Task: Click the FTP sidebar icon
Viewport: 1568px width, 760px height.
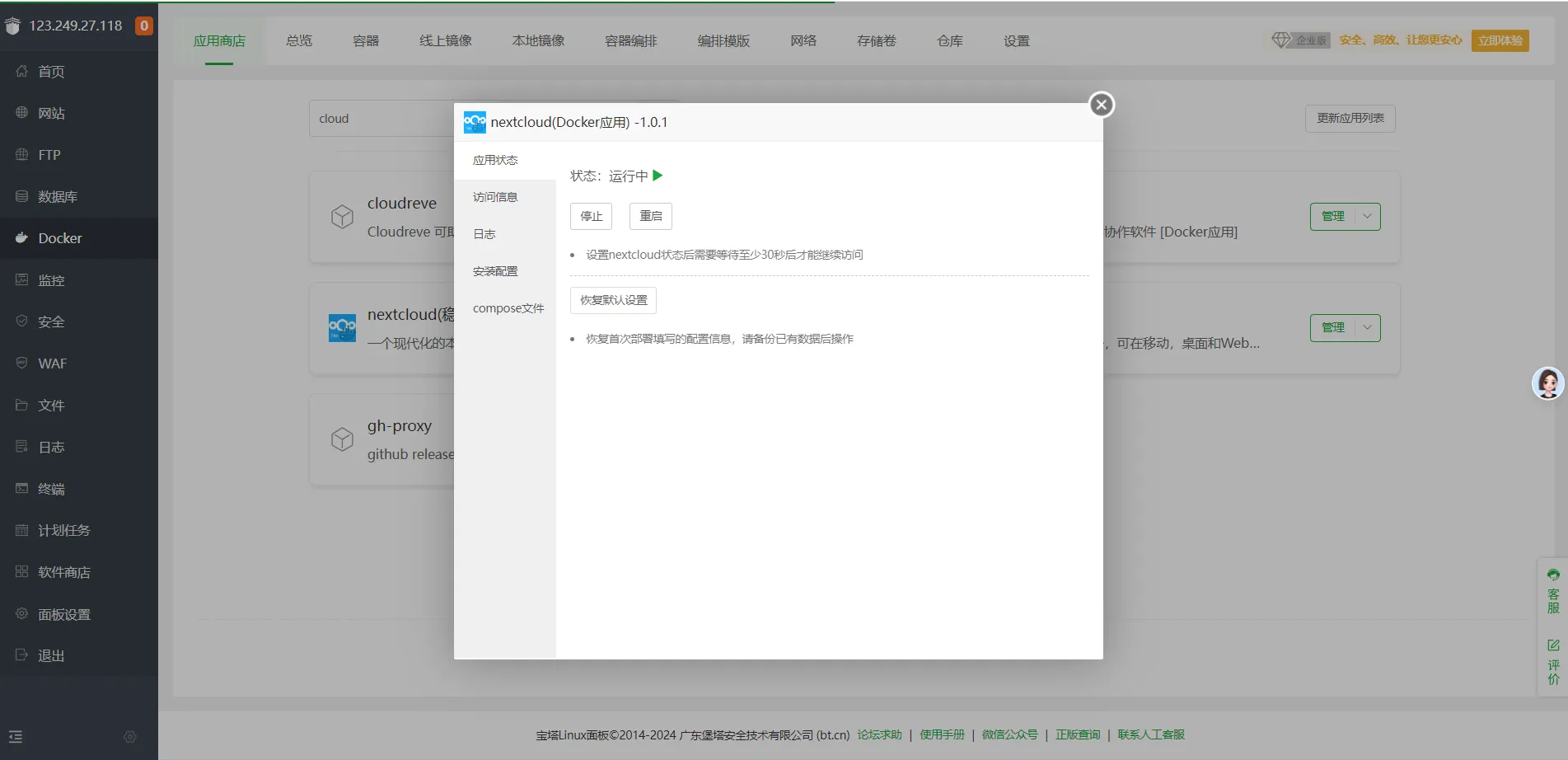Action: (21, 155)
